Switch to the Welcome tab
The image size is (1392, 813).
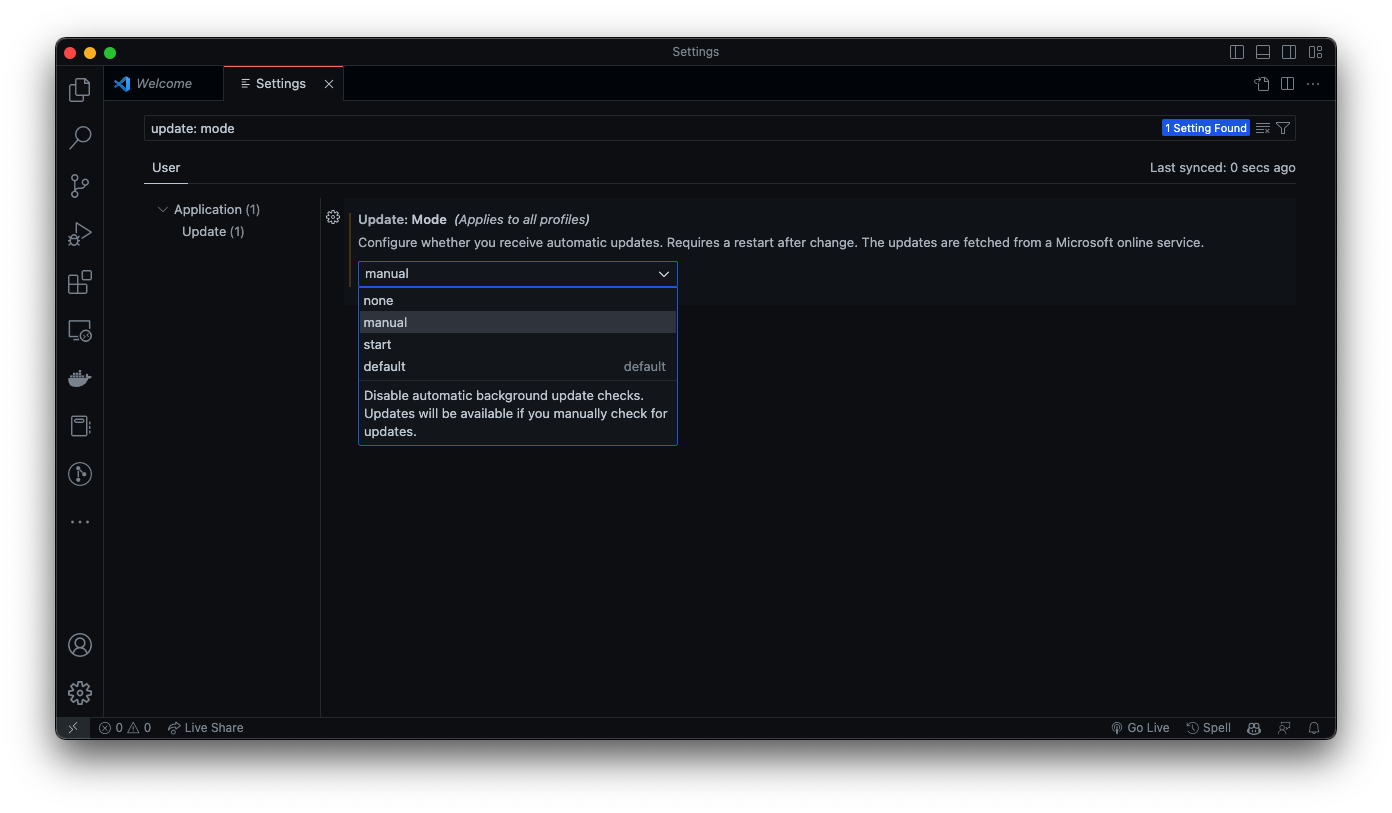click(x=163, y=83)
